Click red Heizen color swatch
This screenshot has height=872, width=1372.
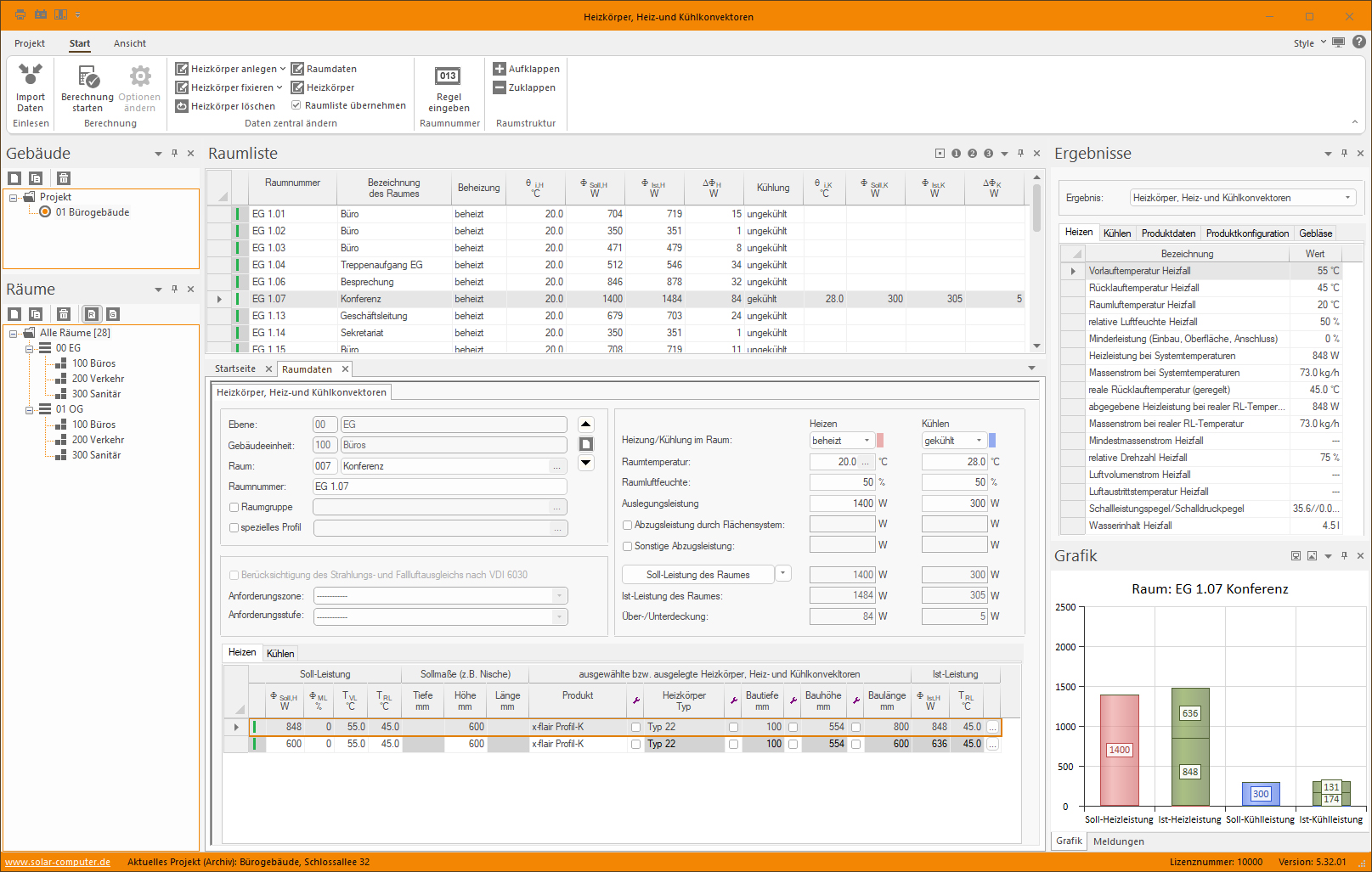tap(880, 441)
